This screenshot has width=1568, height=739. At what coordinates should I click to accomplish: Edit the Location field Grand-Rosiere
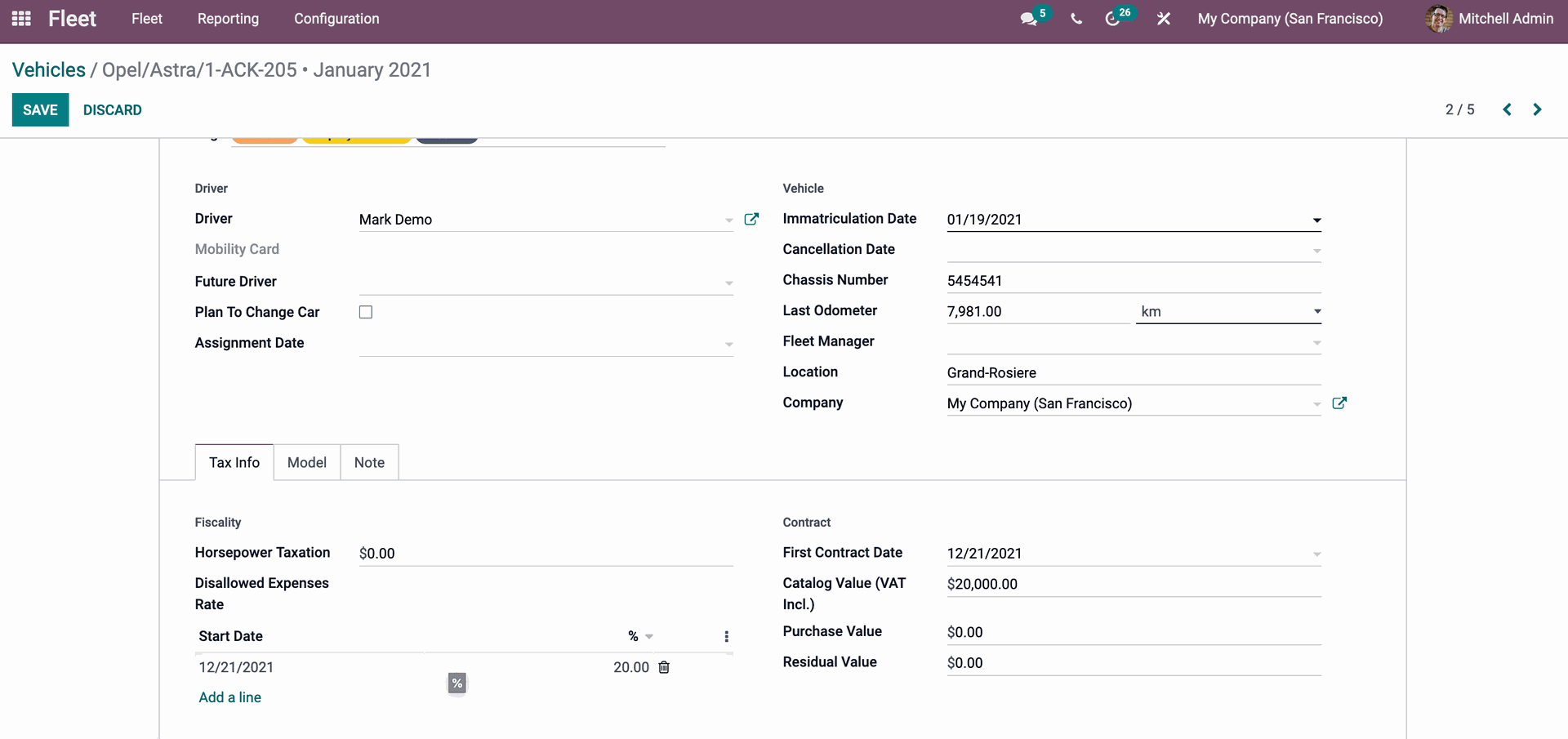pyautogui.click(x=1134, y=372)
